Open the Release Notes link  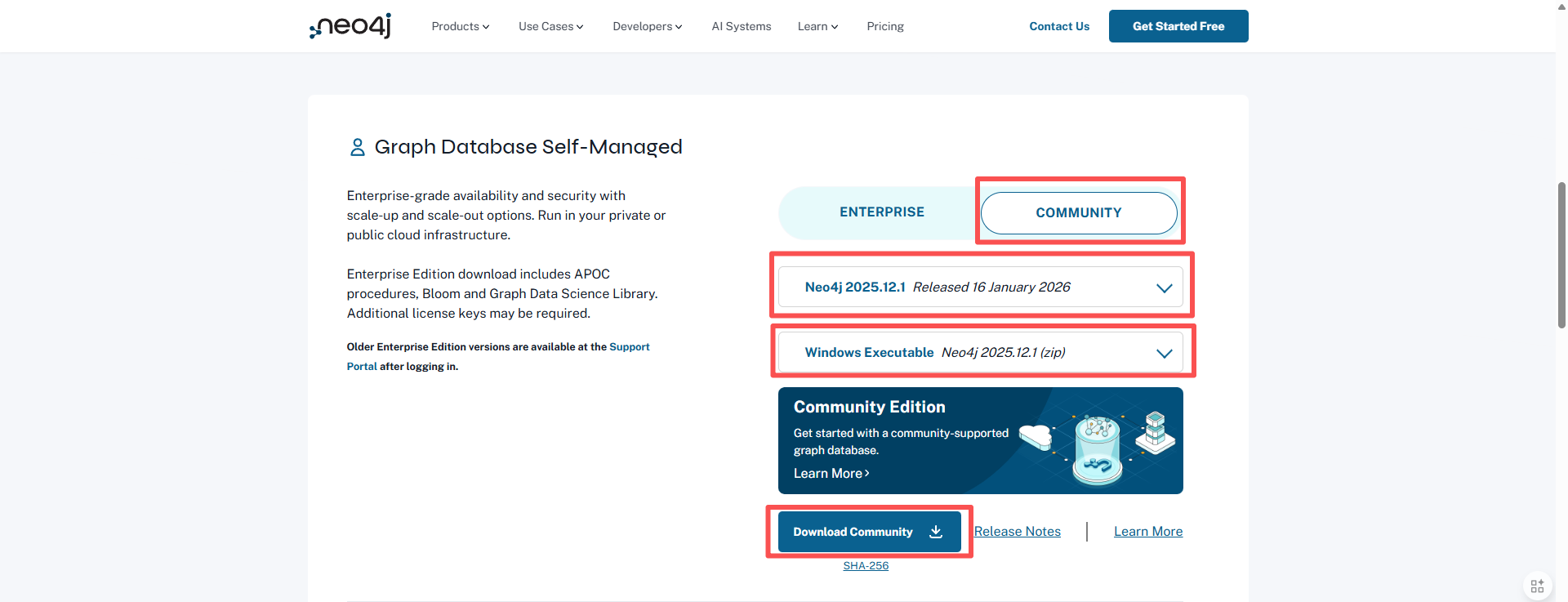[1017, 532]
